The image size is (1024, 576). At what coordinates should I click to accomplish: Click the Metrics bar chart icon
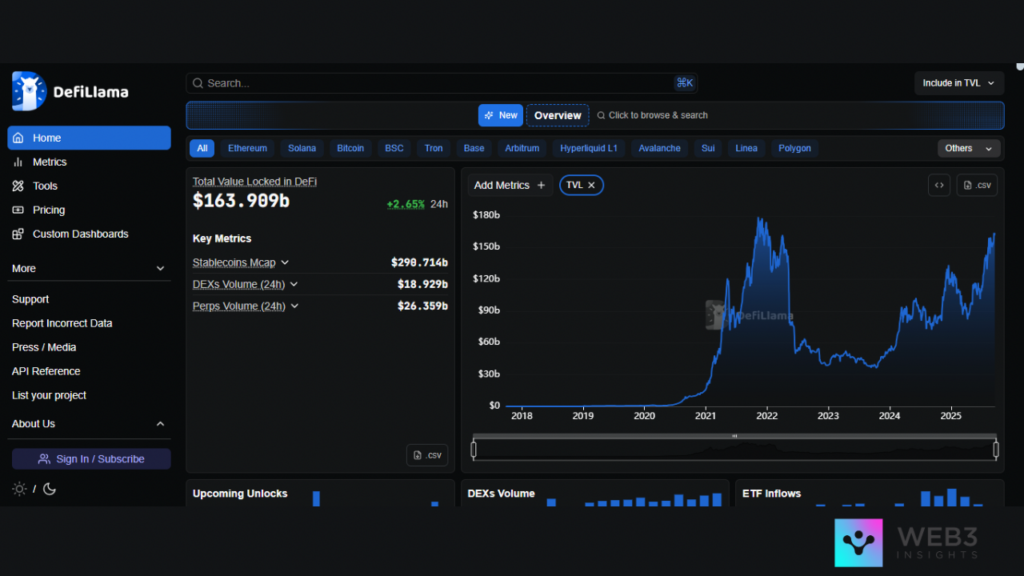[x=18, y=162]
